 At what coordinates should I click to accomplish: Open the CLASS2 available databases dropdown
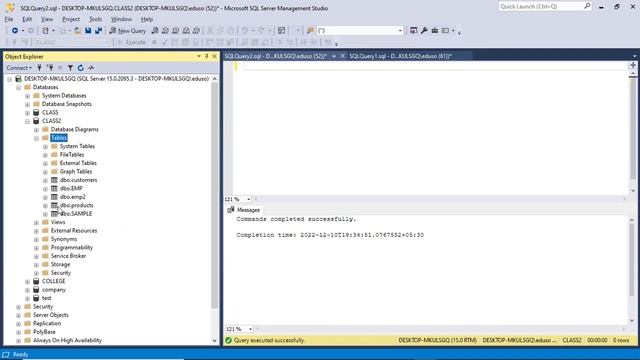[107, 42]
